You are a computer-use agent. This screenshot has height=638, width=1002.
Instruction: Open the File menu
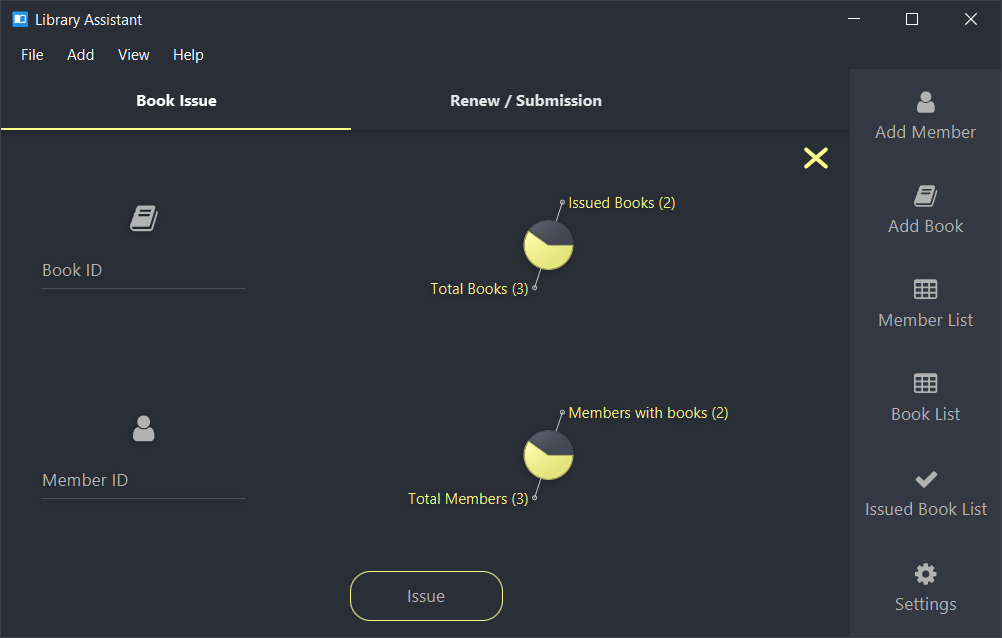pos(32,55)
